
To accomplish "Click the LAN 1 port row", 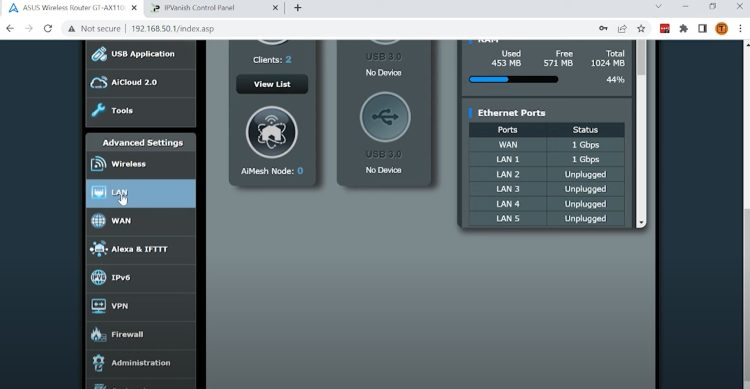I will point(546,159).
